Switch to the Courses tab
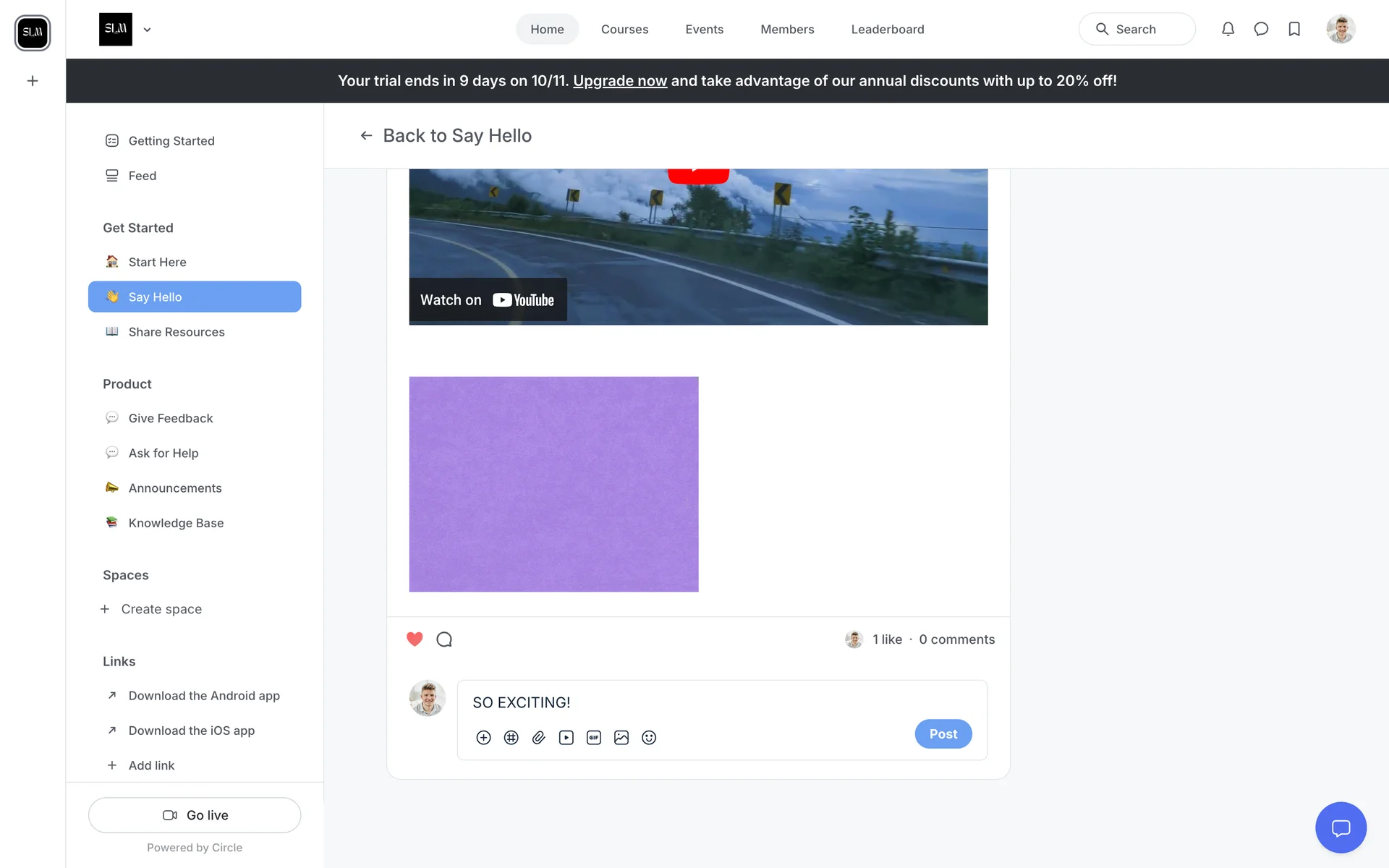This screenshot has width=1389, height=868. pos(624,29)
